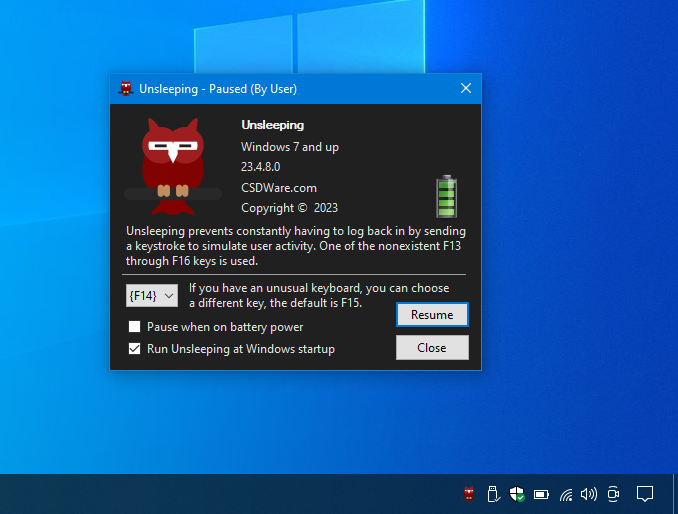Close the dialog with the X button
678x514 pixels.
point(466,88)
